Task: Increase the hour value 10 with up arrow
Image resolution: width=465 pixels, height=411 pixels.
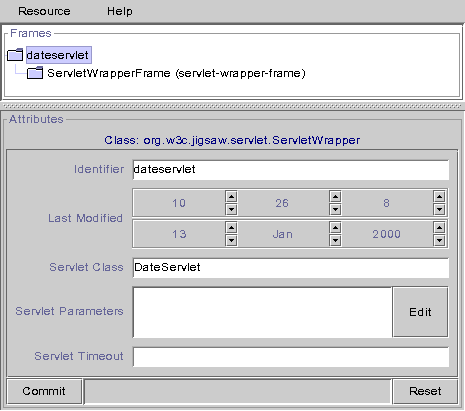Action: (231, 197)
